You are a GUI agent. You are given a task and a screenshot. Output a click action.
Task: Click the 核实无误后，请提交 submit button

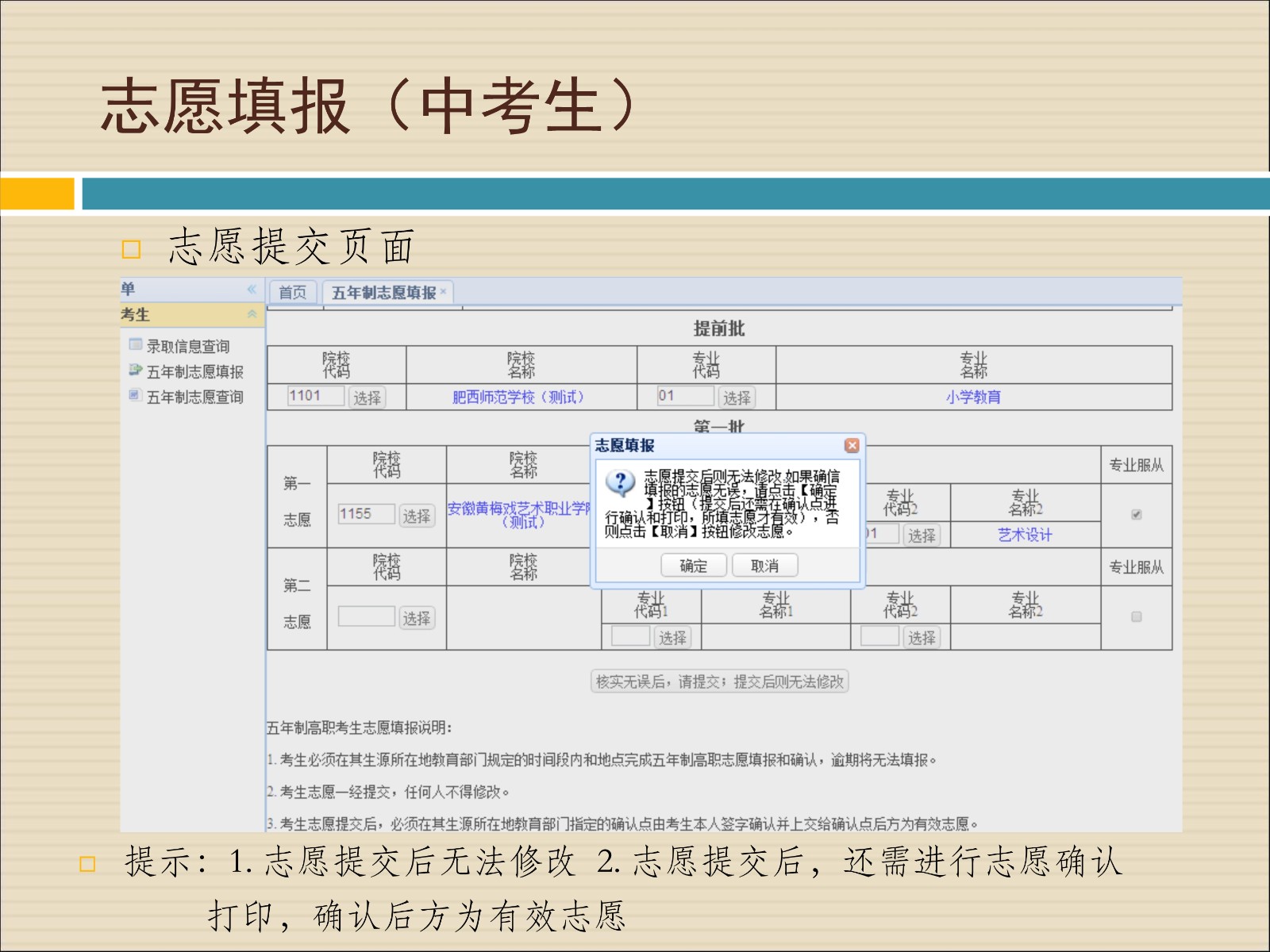[x=719, y=681]
